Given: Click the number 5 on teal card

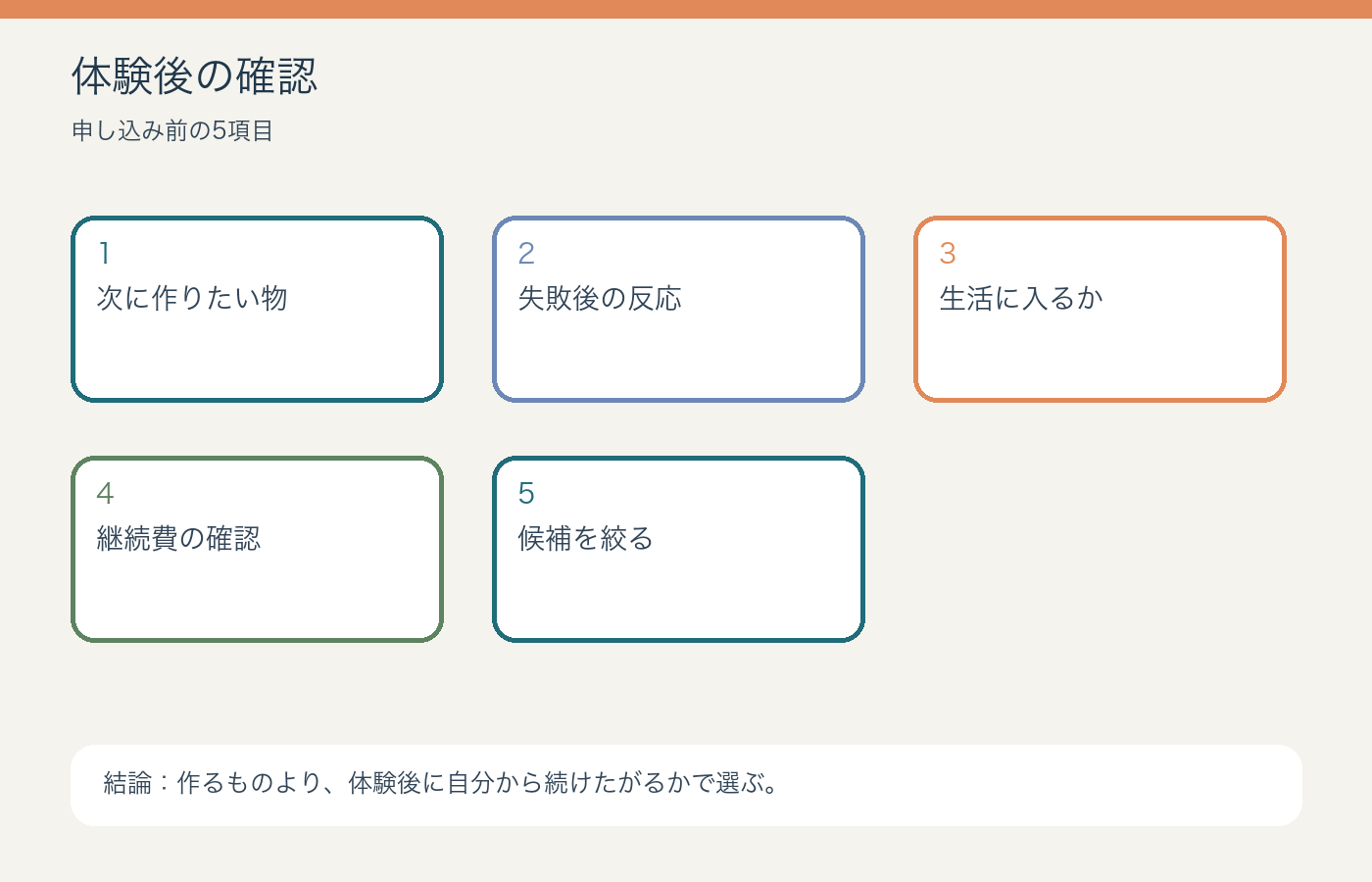Looking at the screenshot, I should point(526,493).
